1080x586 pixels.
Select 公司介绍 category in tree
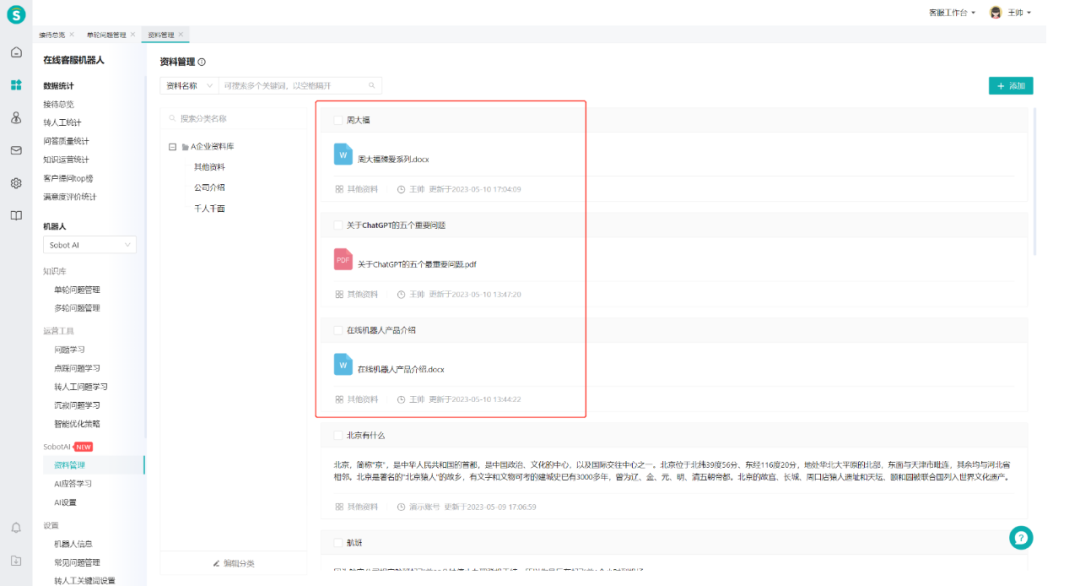[x=209, y=187]
